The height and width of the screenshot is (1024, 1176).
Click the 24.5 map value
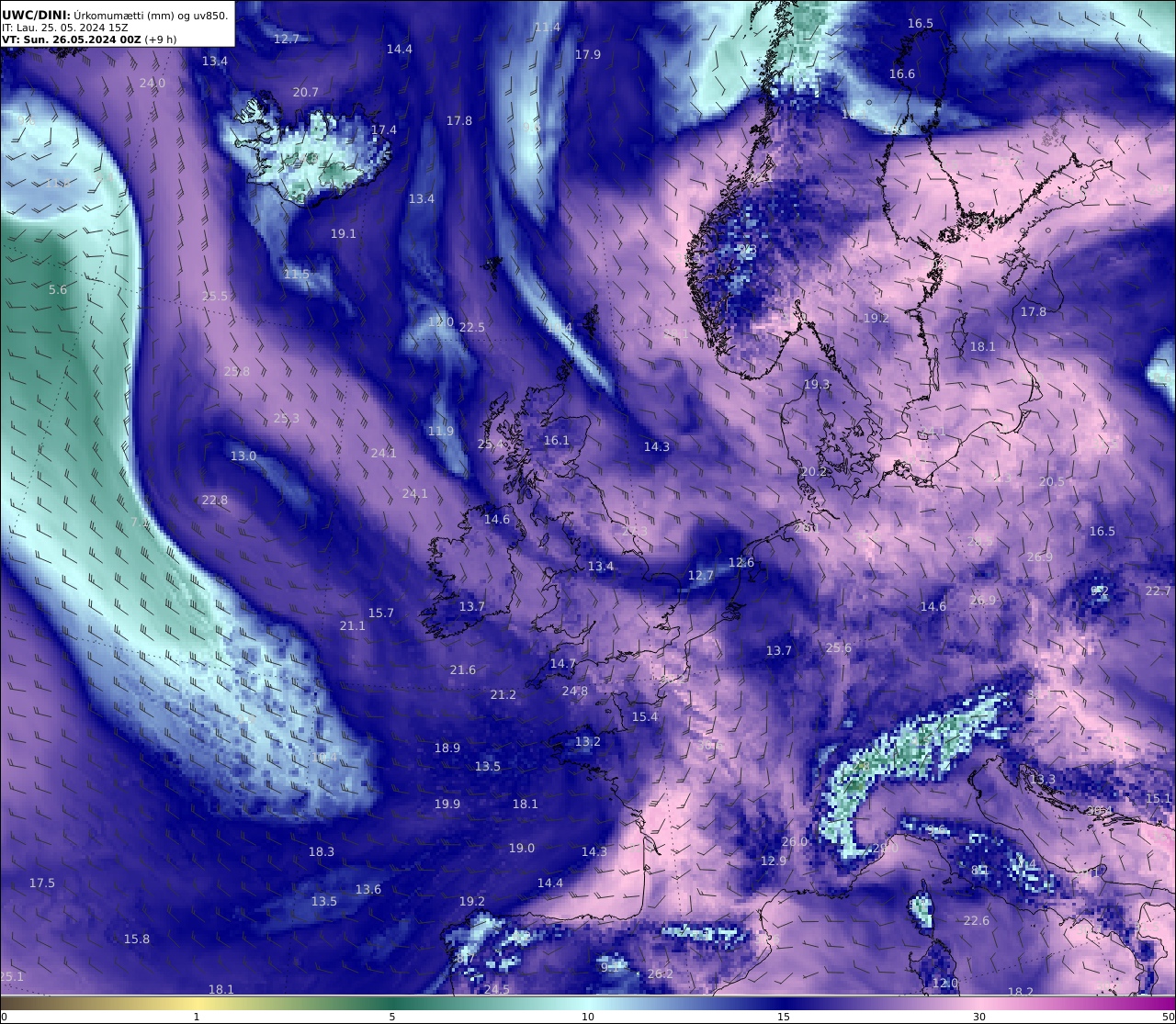coord(497,989)
